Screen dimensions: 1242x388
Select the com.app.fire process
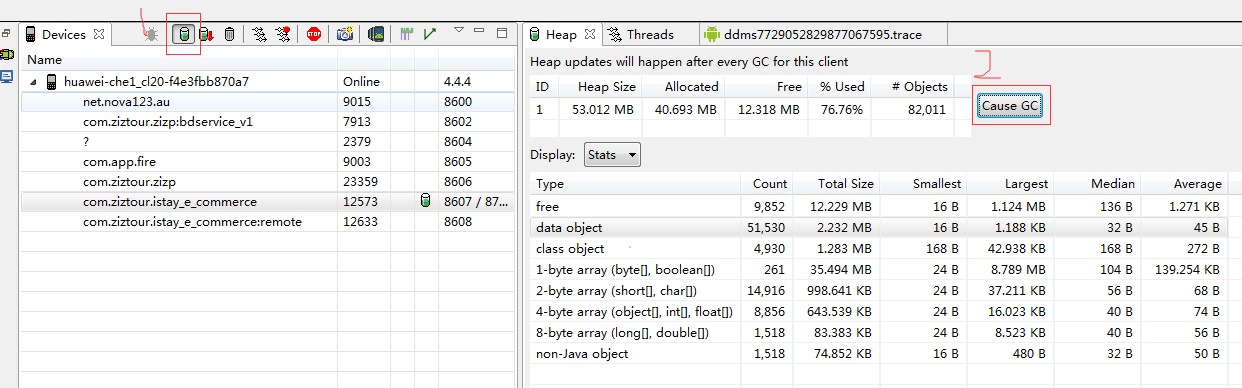(x=269, y=161)
